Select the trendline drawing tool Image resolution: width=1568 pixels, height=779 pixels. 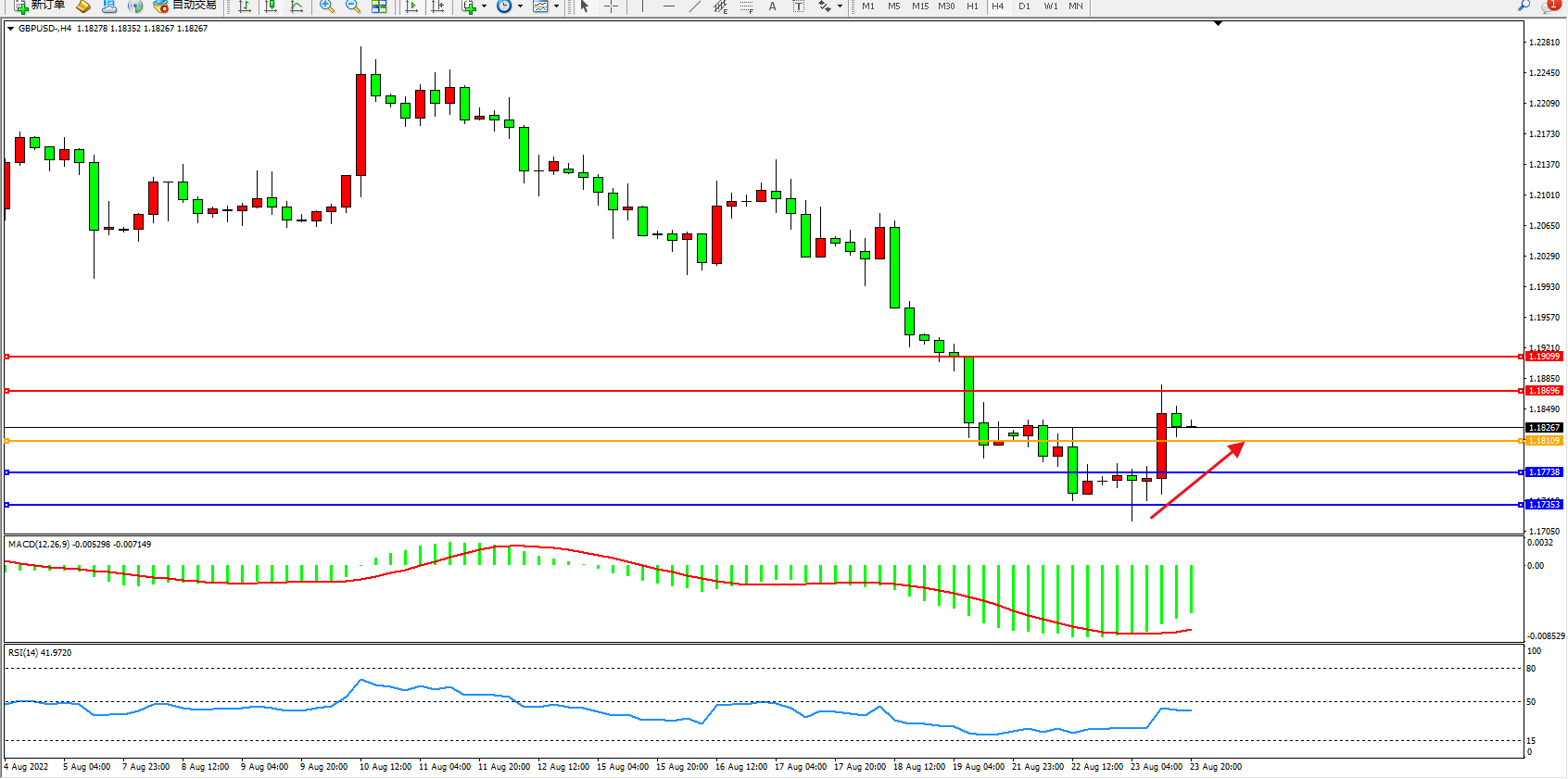(694, 6)
